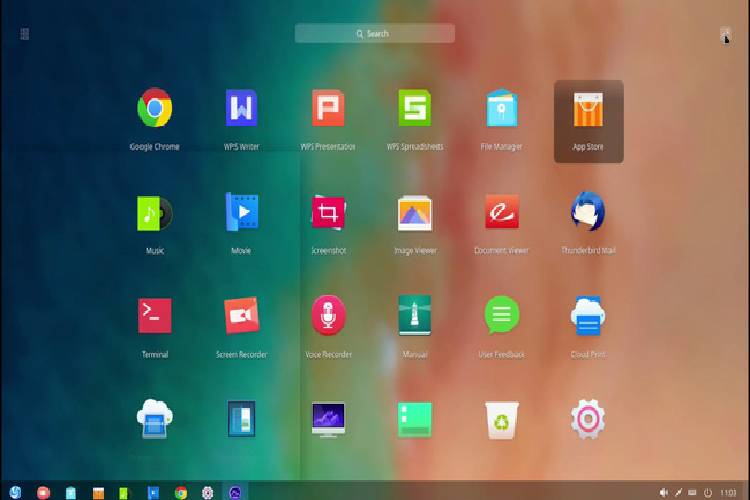750x500 pixels.
Task: Launch Thunderbird Mail
Action: click(x=588, y=211)
